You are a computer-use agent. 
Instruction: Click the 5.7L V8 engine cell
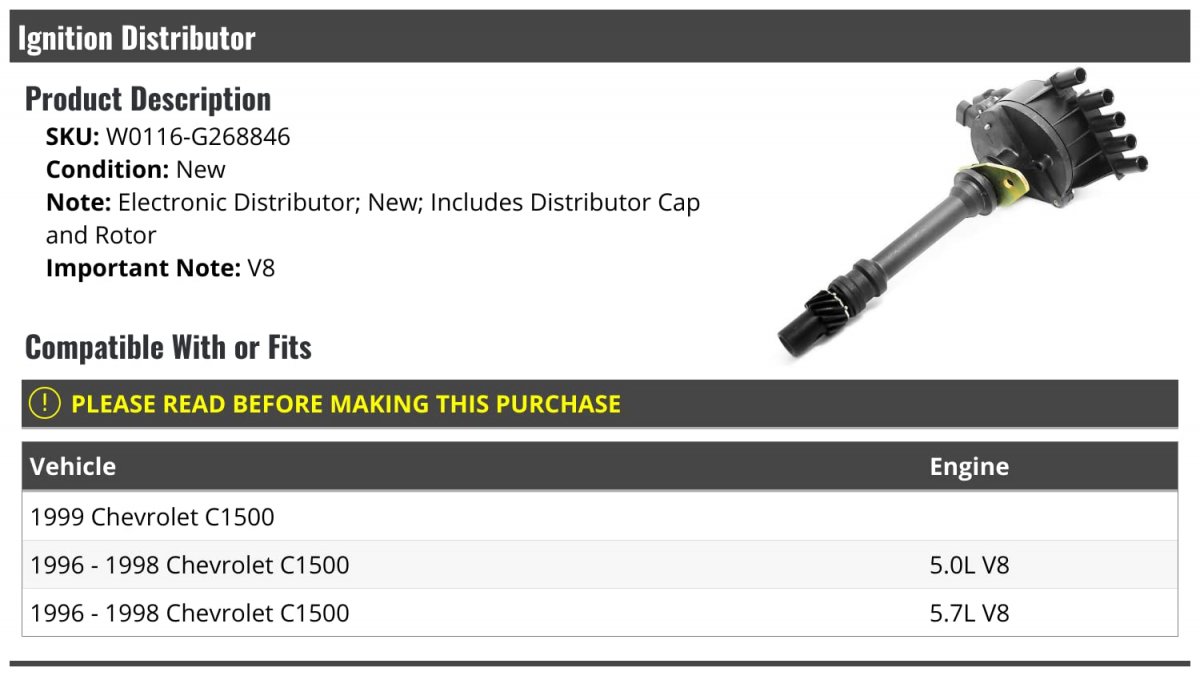click(969, 613)
